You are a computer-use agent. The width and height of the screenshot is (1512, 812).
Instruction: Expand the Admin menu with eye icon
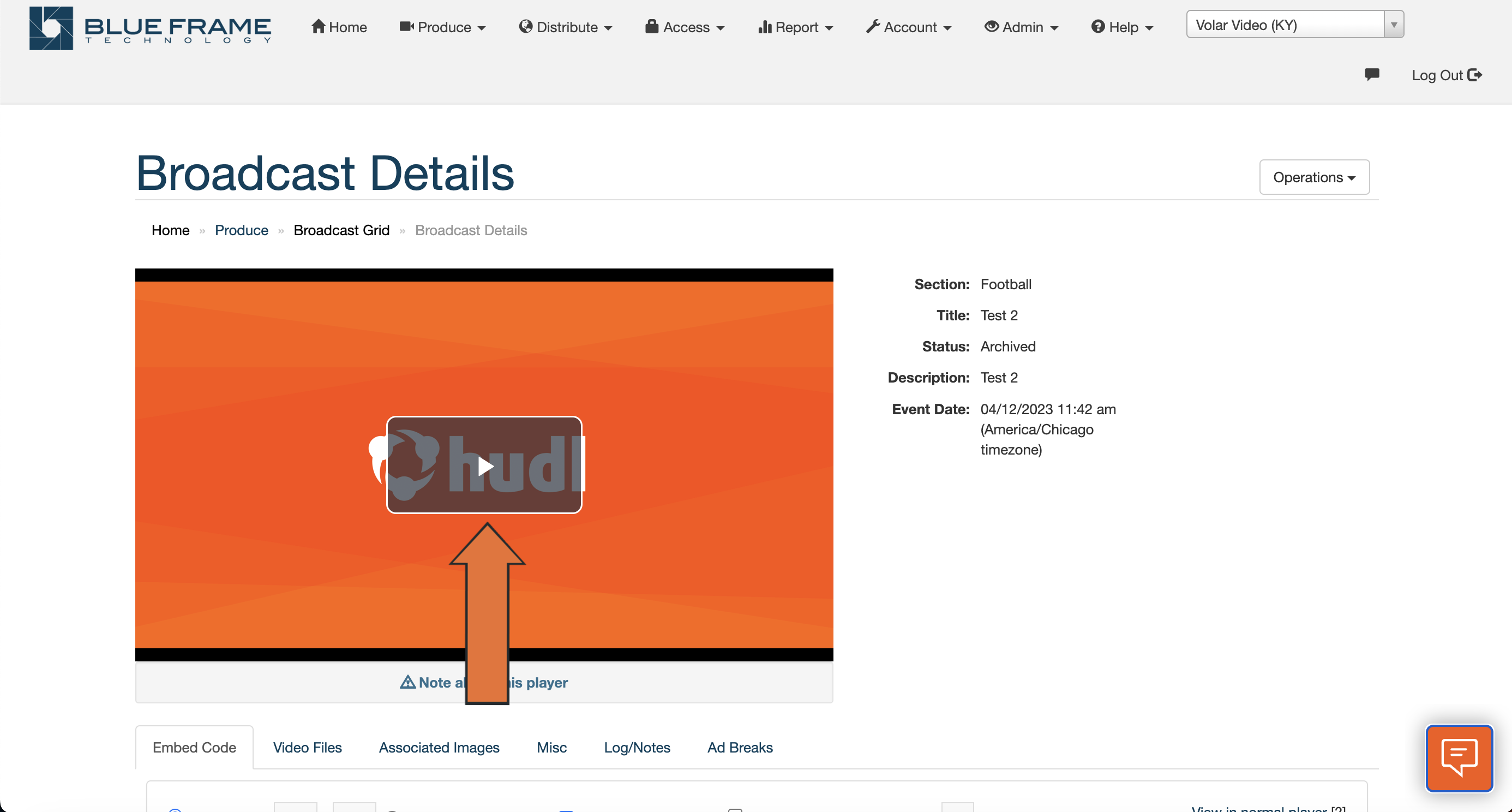coord(1021,26)
